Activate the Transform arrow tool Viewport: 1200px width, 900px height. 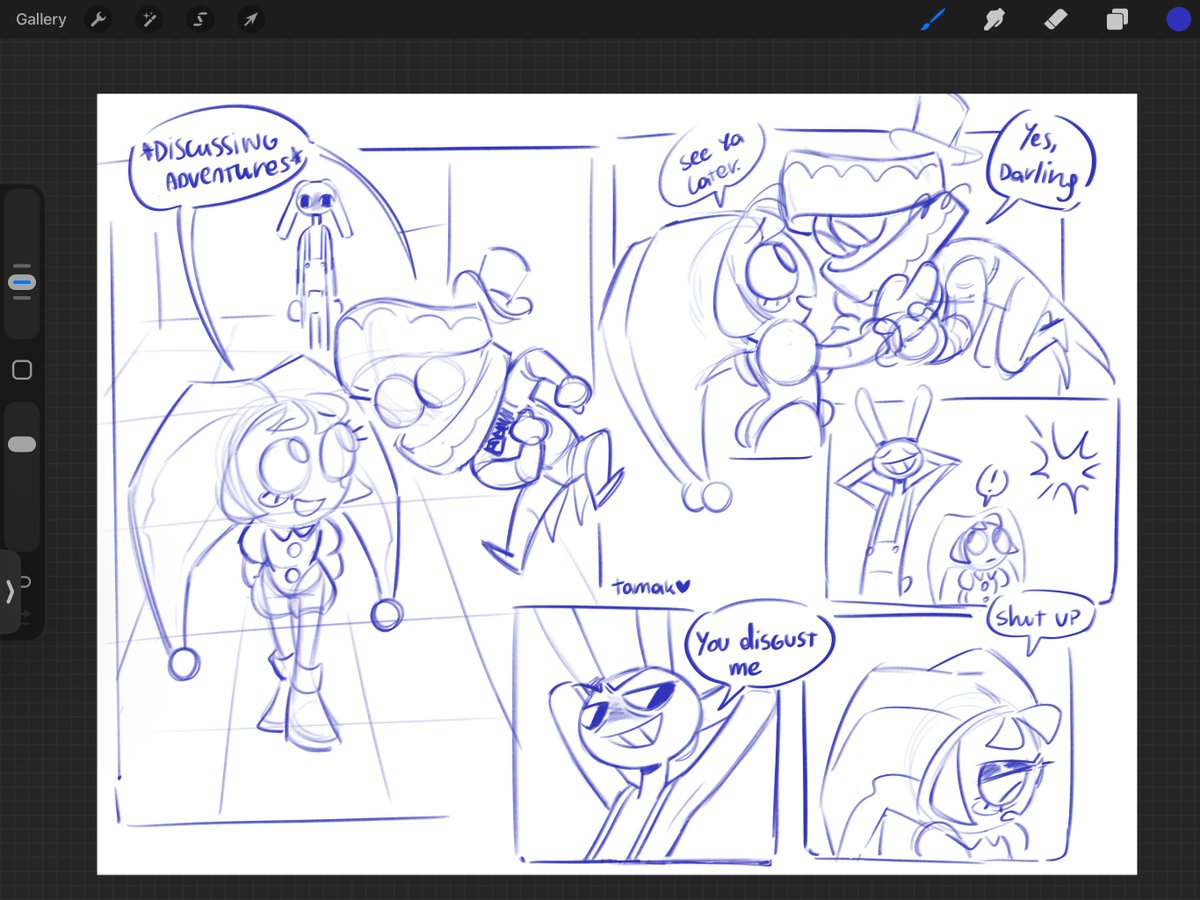[251, 19]
